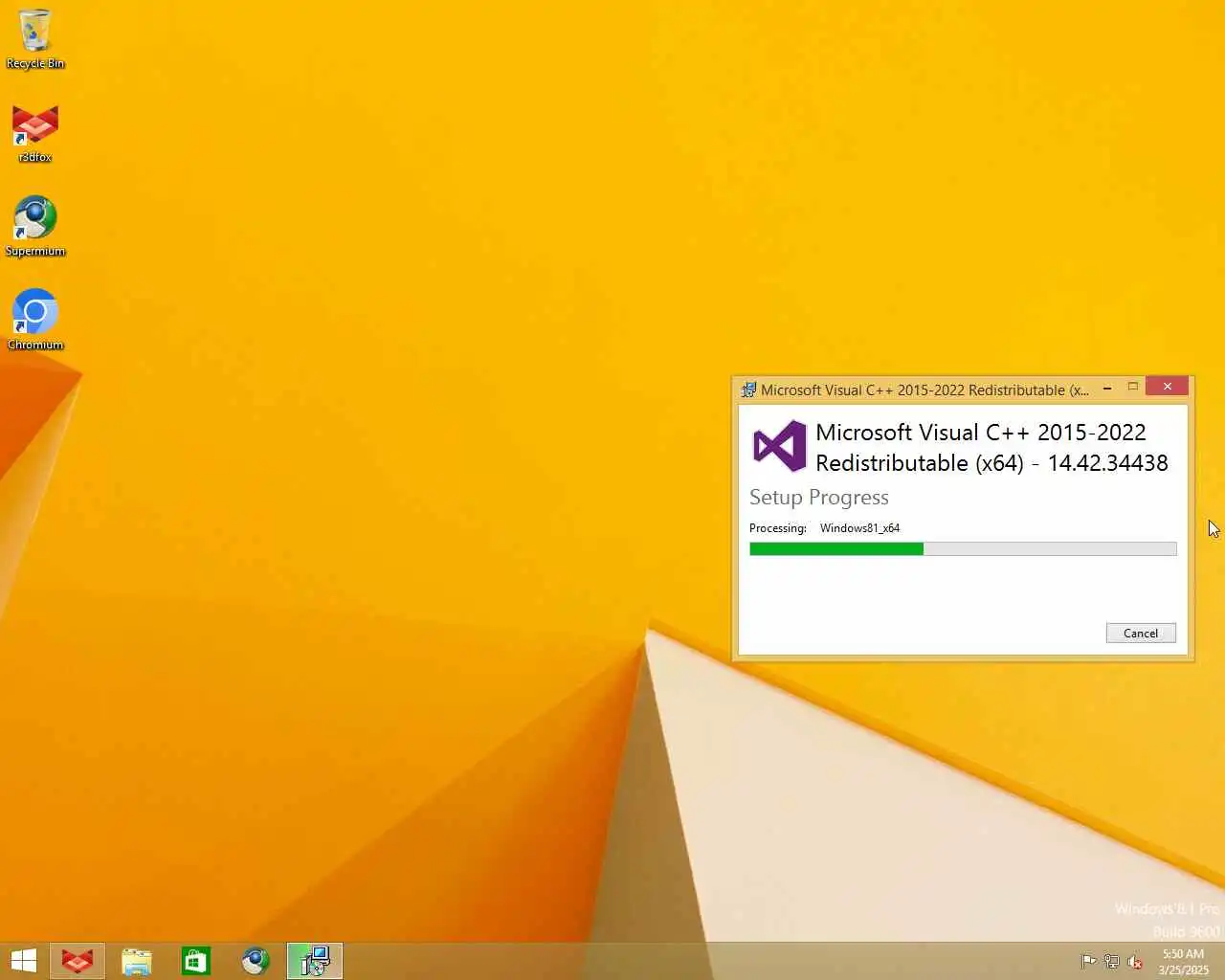Click the 'Setup Progress' heading text
The image size is (1225, 980).
point(819,498)
